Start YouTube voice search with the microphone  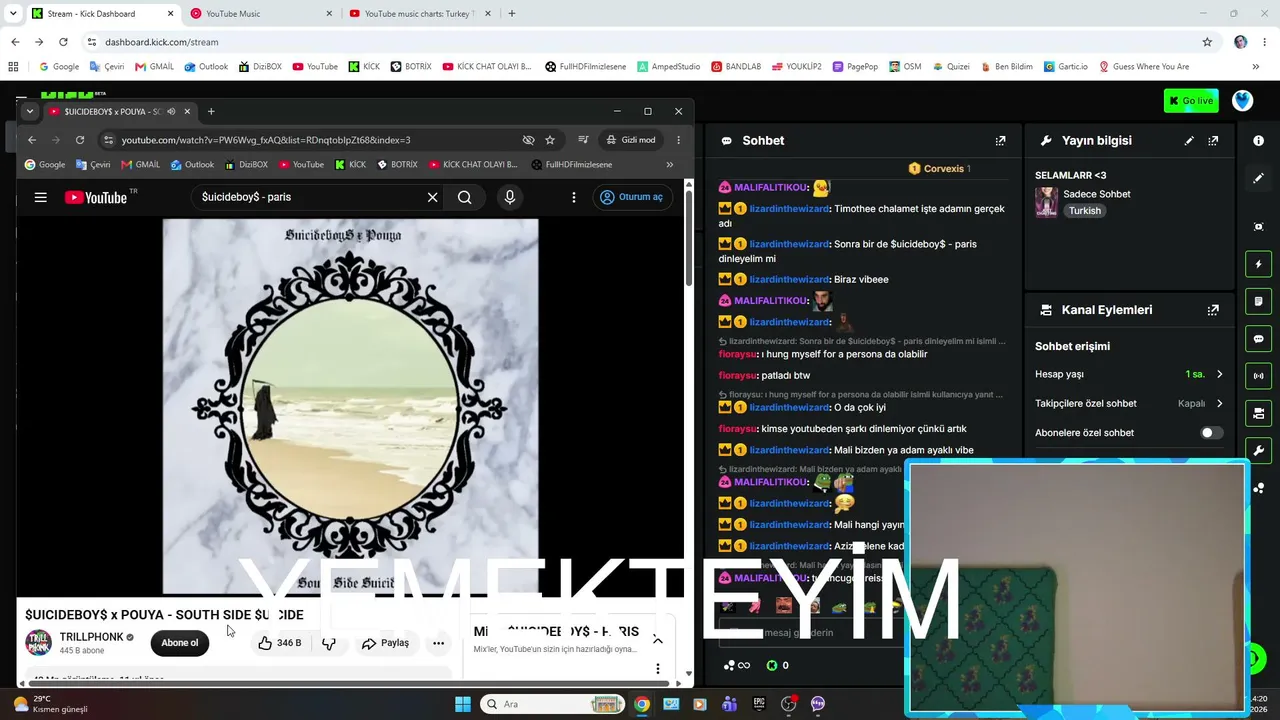click(510, 197)
